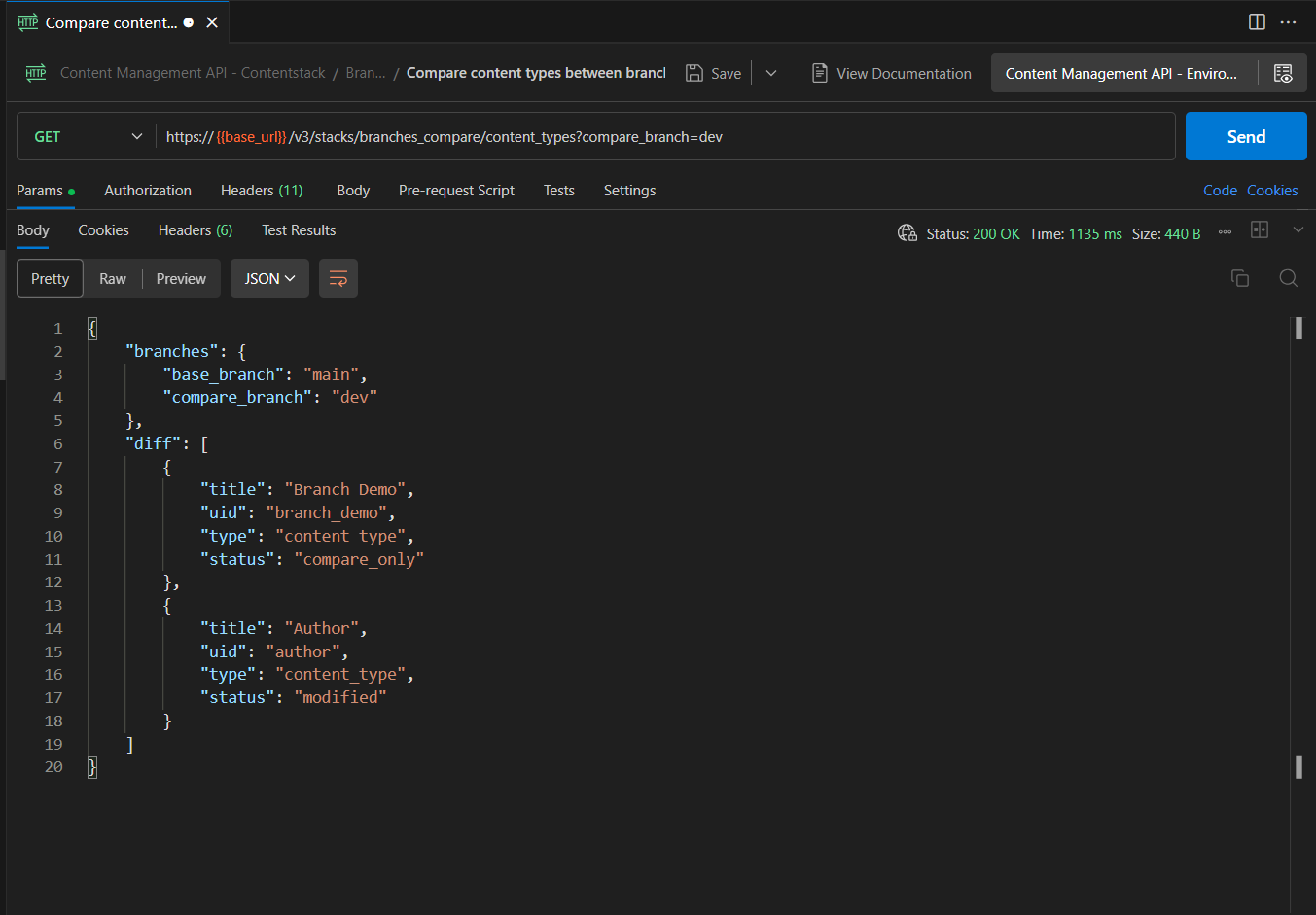Click the "branches" key in the response
This screenshot has width=1316, height=915.
click(x=172, y=351)
